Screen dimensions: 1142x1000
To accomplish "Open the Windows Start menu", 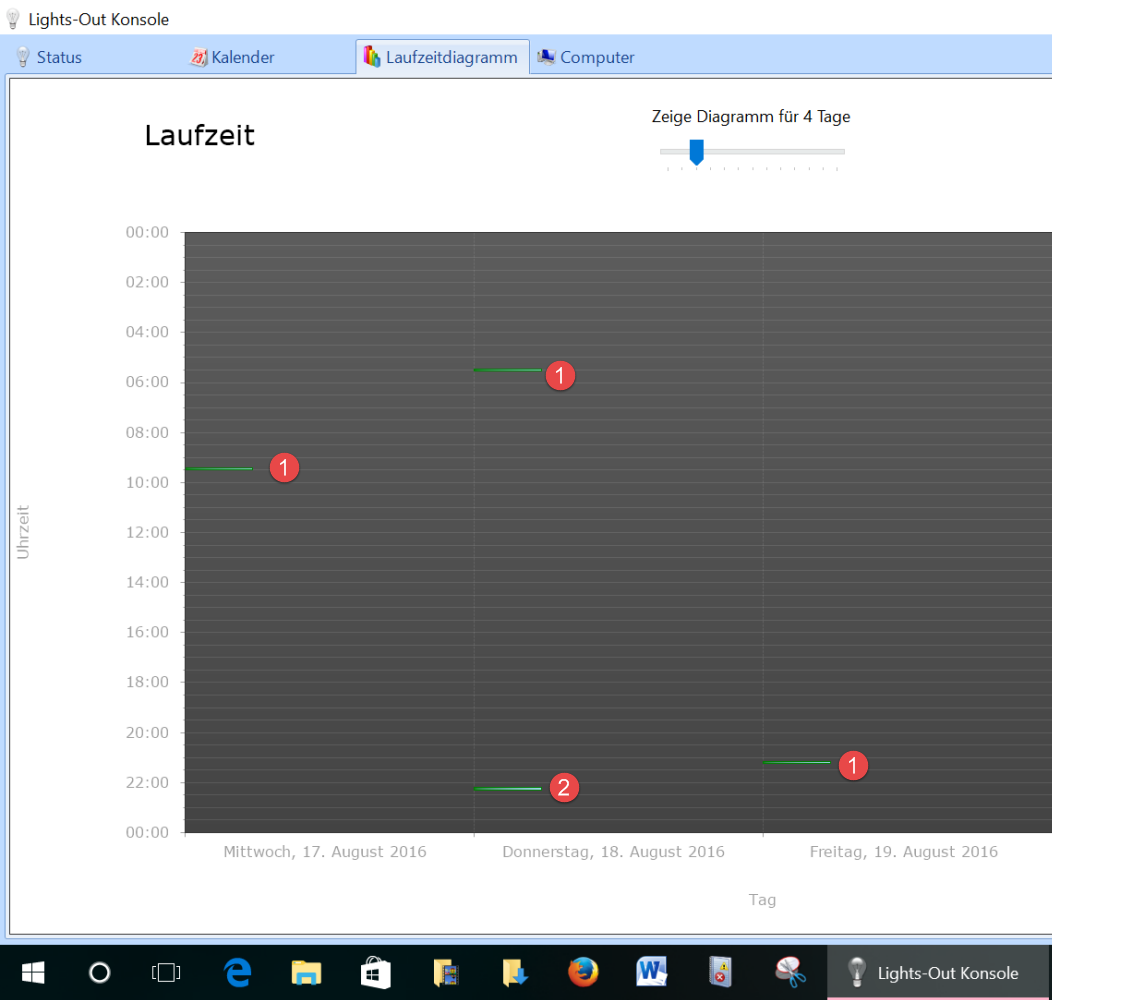I will click(x=33, y=973).
